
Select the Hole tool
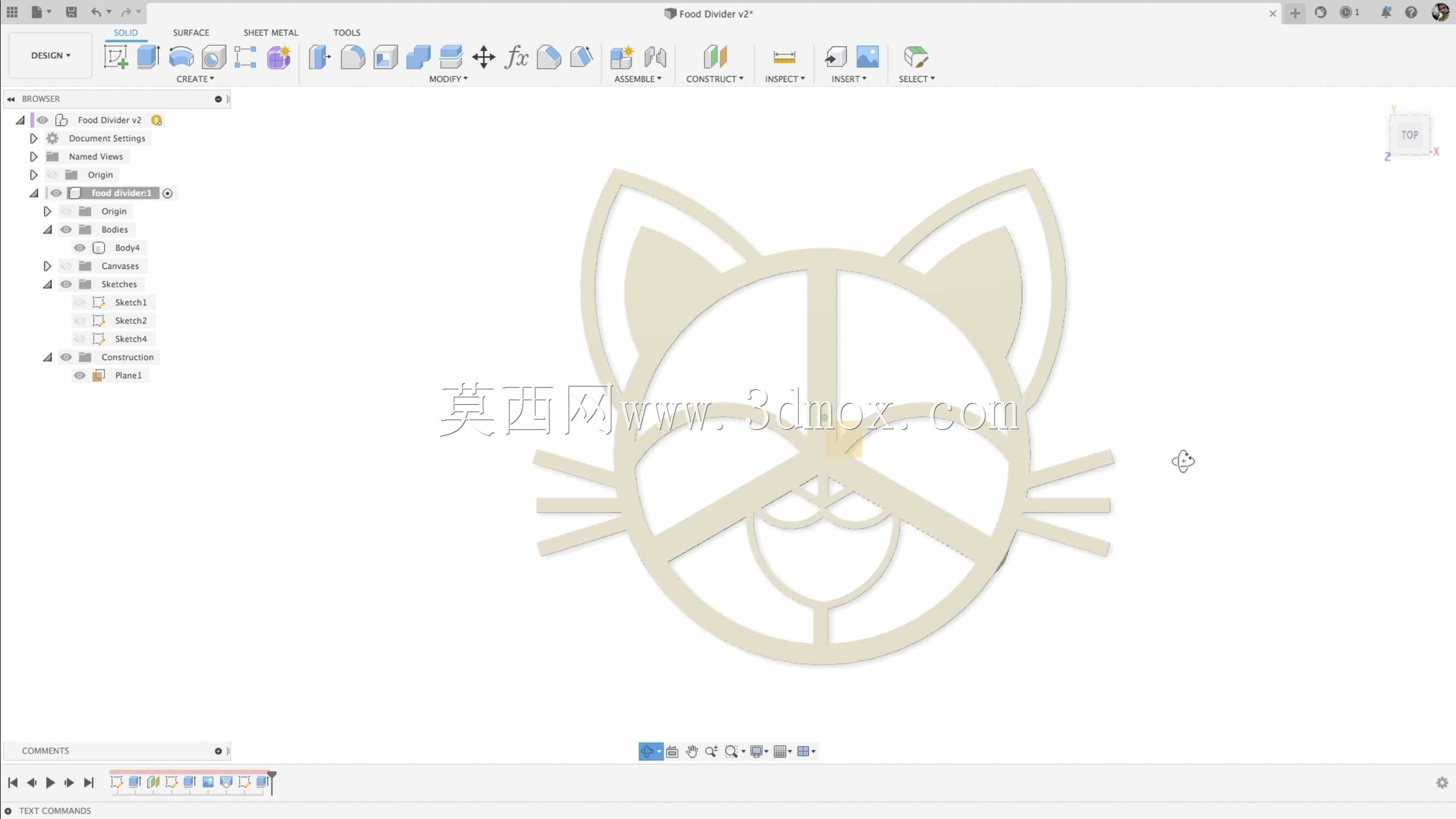pyautogui.click(x=214, y=57)
